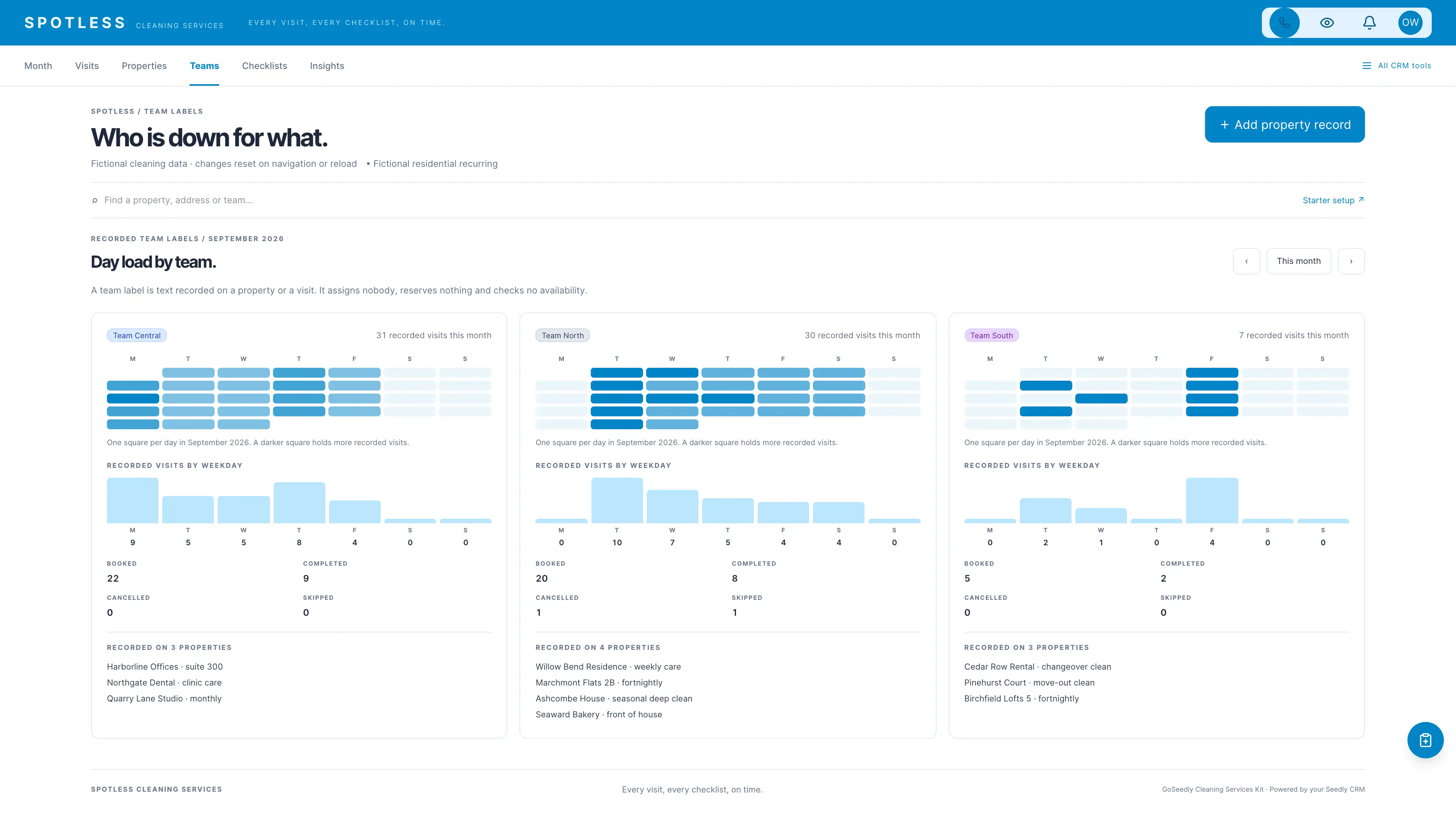Image resolution: width=1456 pixels, height=819 pixels.
Task: Click the Team Central label chip
Action: pyautogui.click(x=137, y=335)
